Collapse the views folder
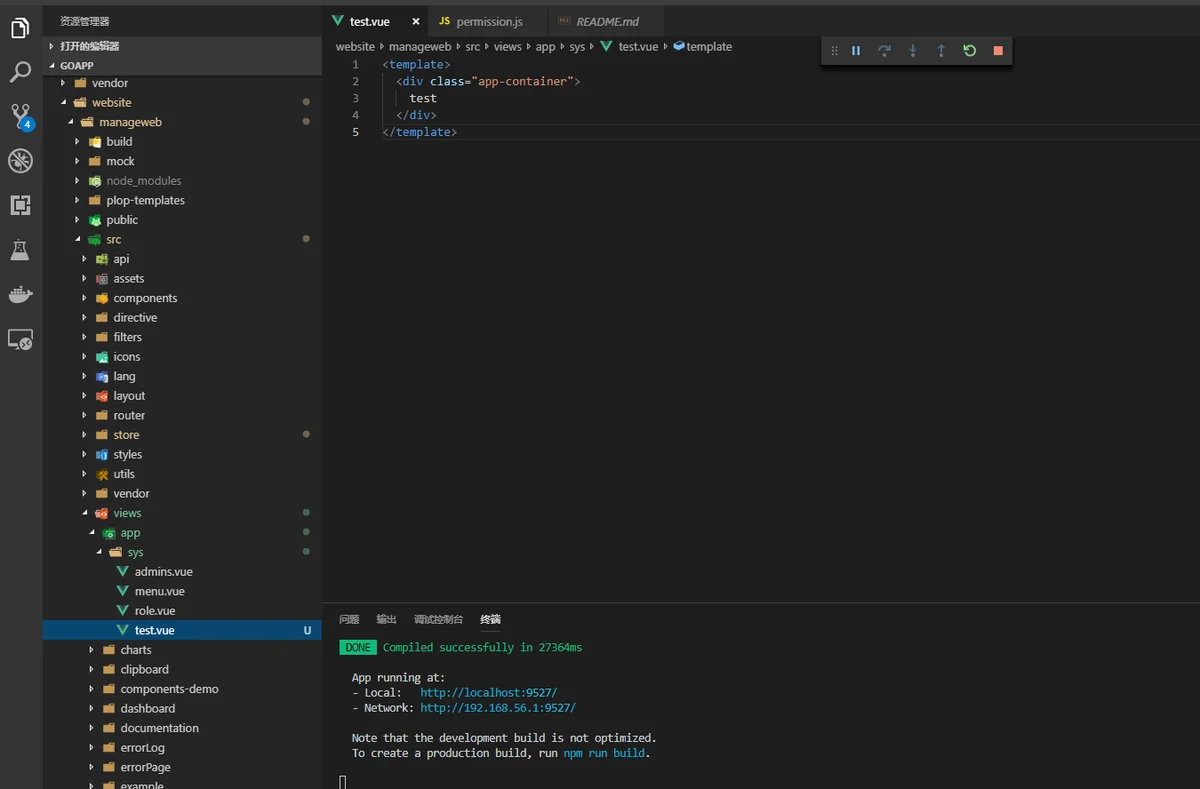 point(127,513)
